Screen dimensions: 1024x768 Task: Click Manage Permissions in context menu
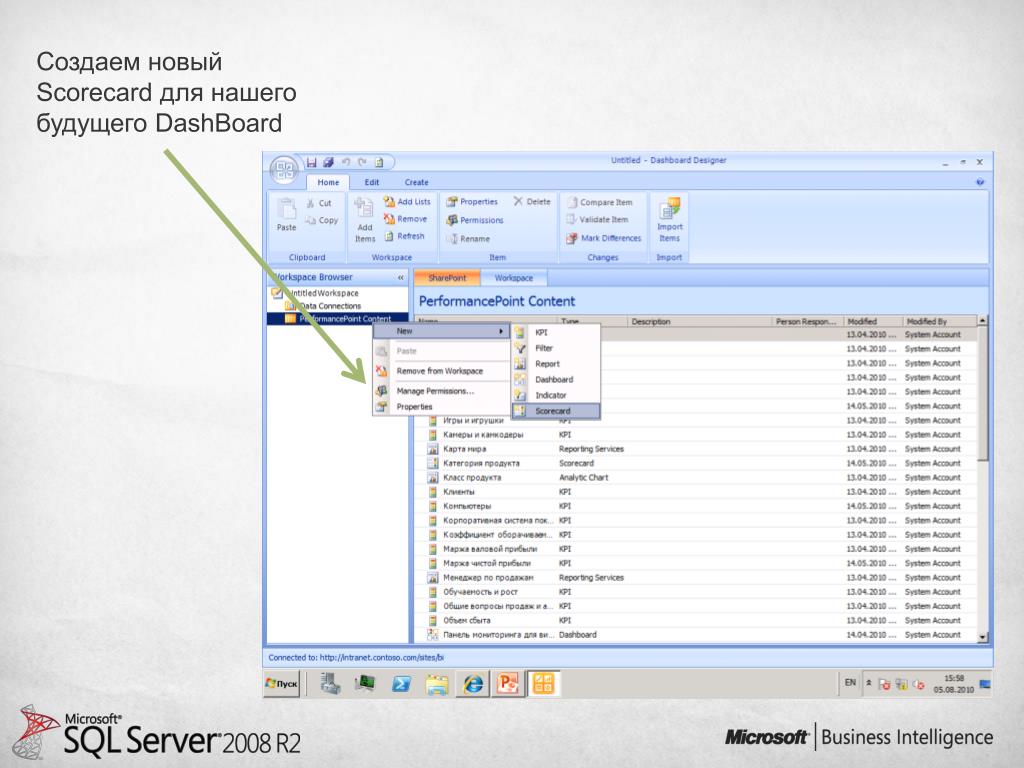click(435, 391)
